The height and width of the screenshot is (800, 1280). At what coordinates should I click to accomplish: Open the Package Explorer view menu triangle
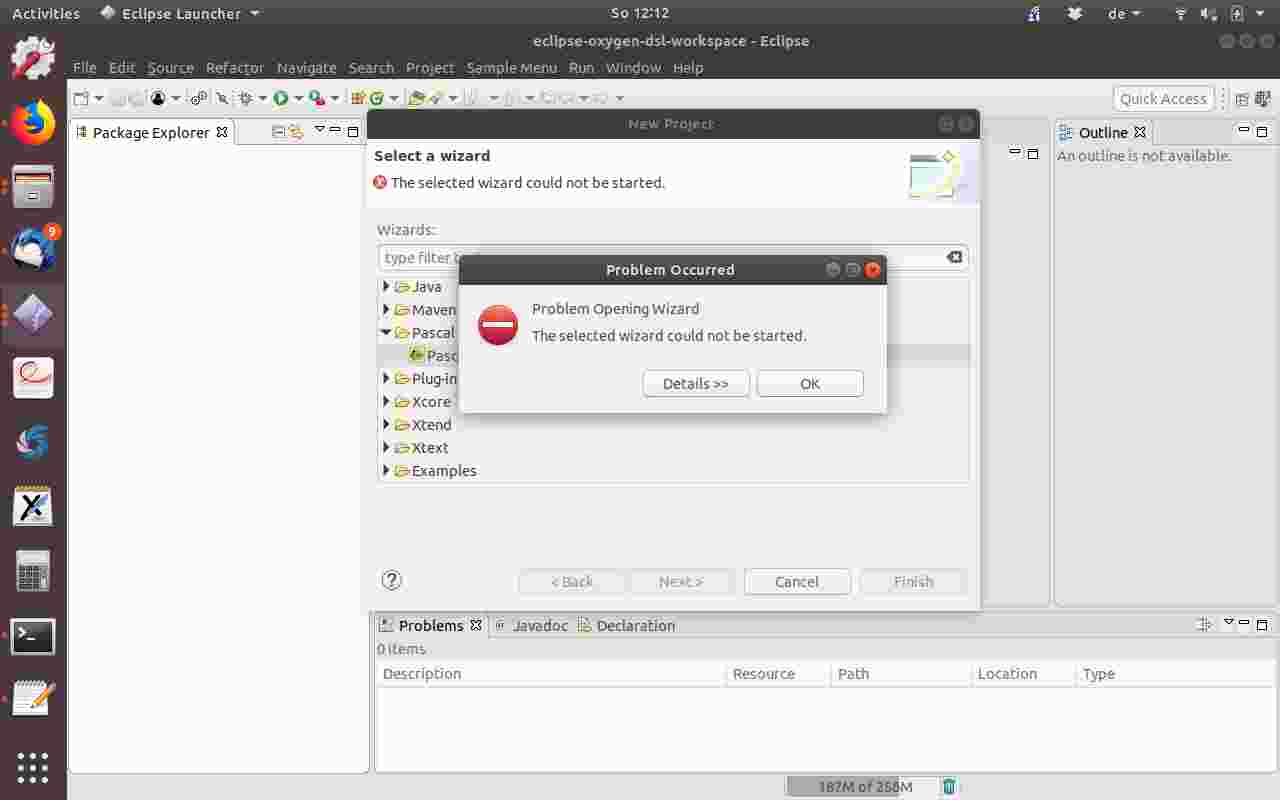click(320, 130)
